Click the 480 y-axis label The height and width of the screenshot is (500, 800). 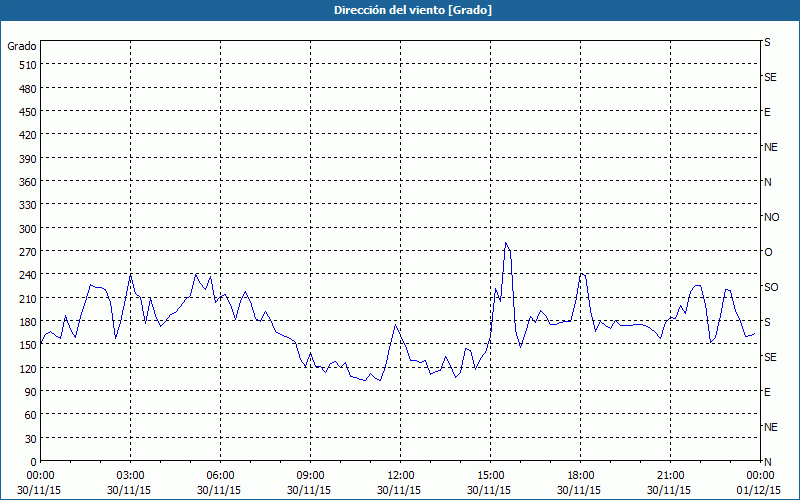[28, 89]
